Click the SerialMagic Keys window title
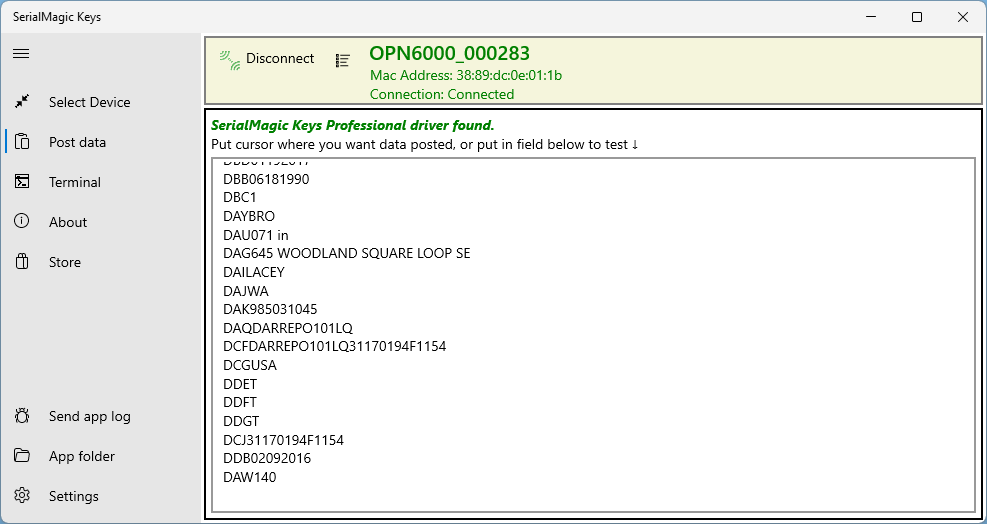The height and width of the screenshot is (524, 987). (57, 17)
